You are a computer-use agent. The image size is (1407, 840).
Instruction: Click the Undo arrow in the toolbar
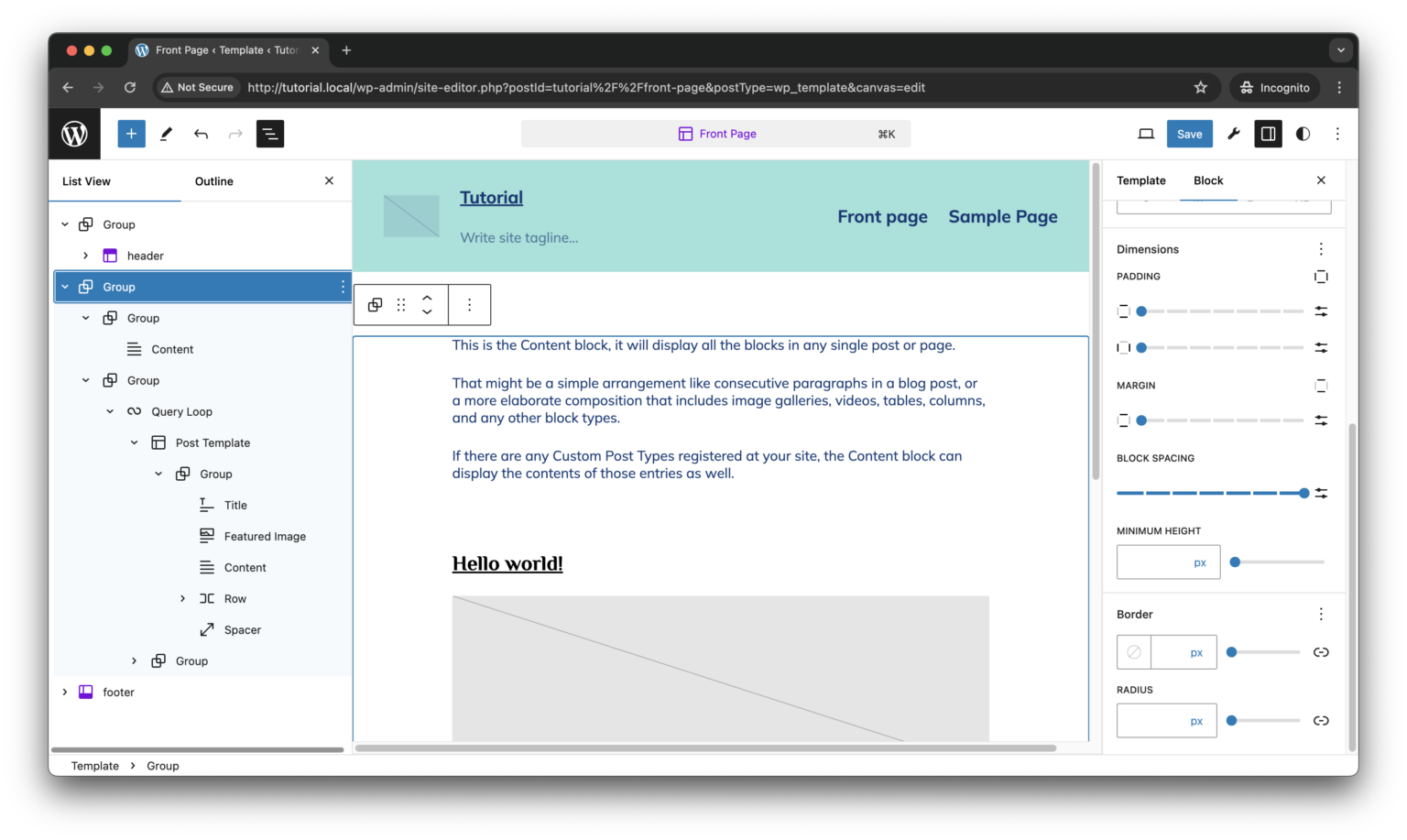coord(201,133)
